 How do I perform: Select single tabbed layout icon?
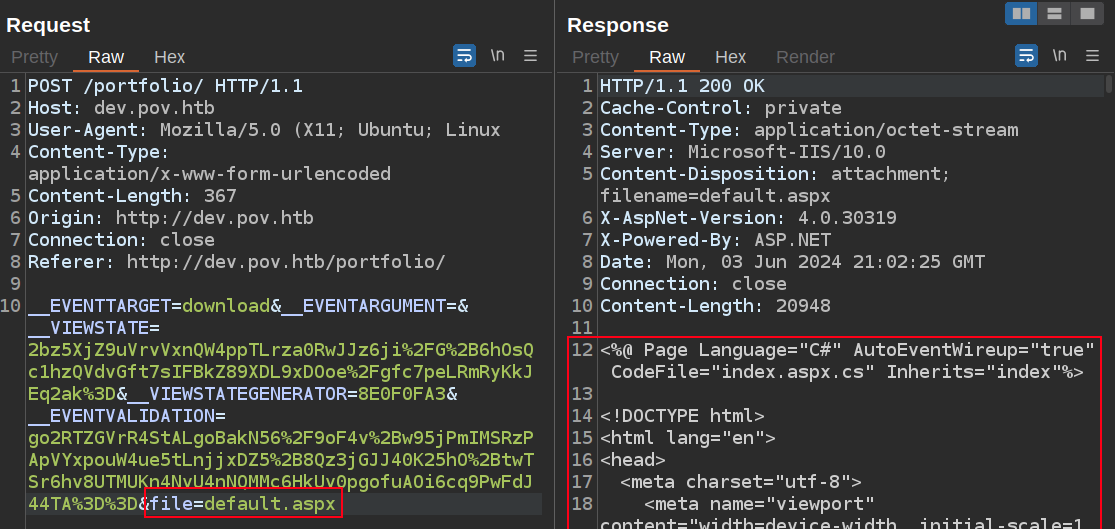pos(1085,13)
